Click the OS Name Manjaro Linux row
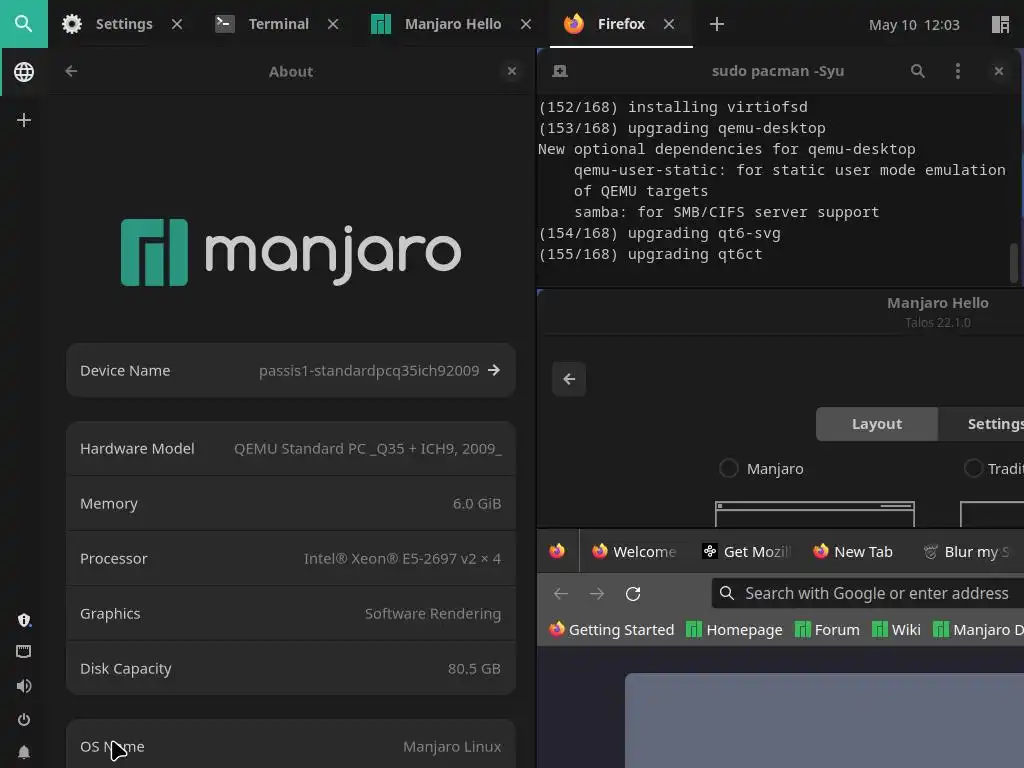1024x768 pixels. (291, 744)
